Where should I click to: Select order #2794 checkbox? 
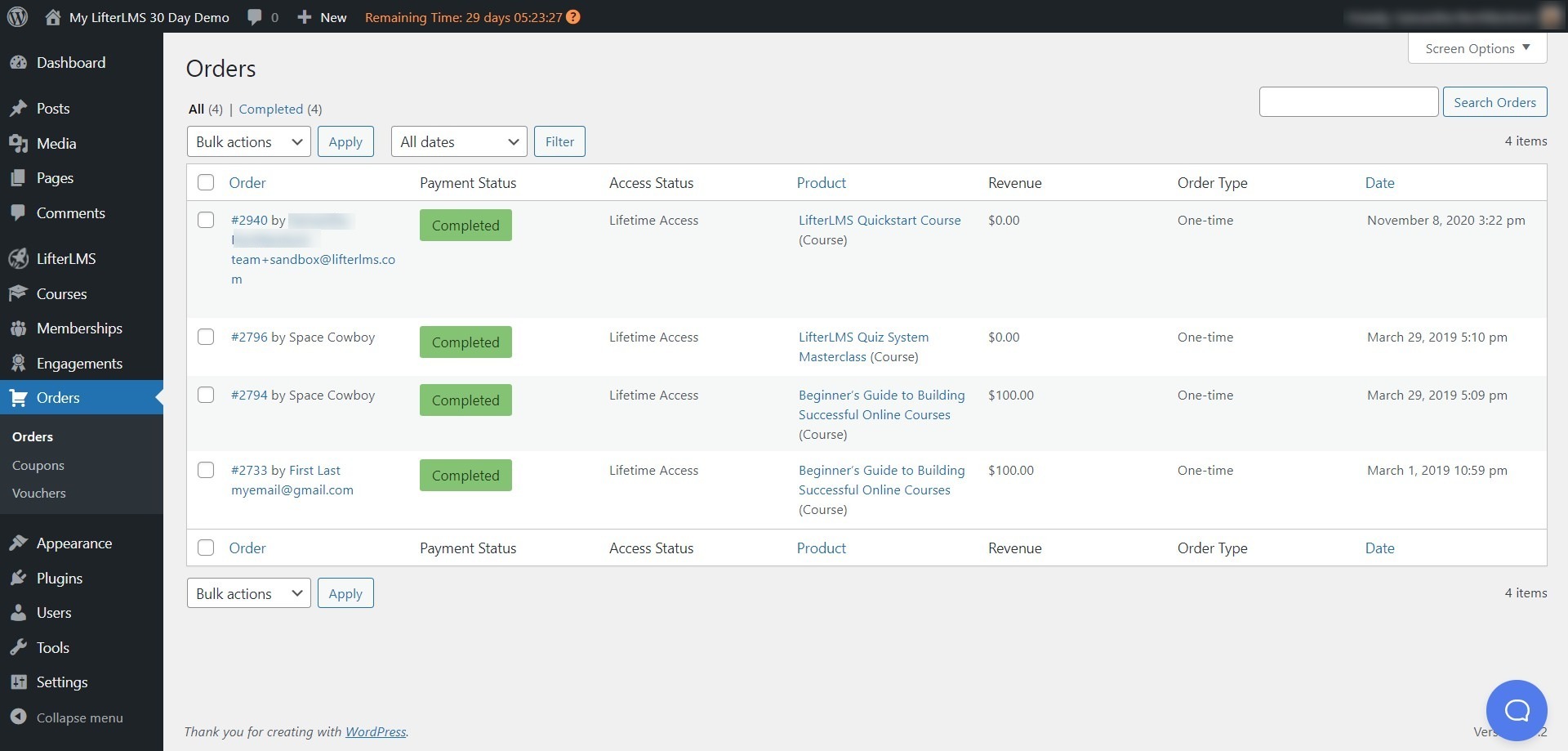coord(206,395)
